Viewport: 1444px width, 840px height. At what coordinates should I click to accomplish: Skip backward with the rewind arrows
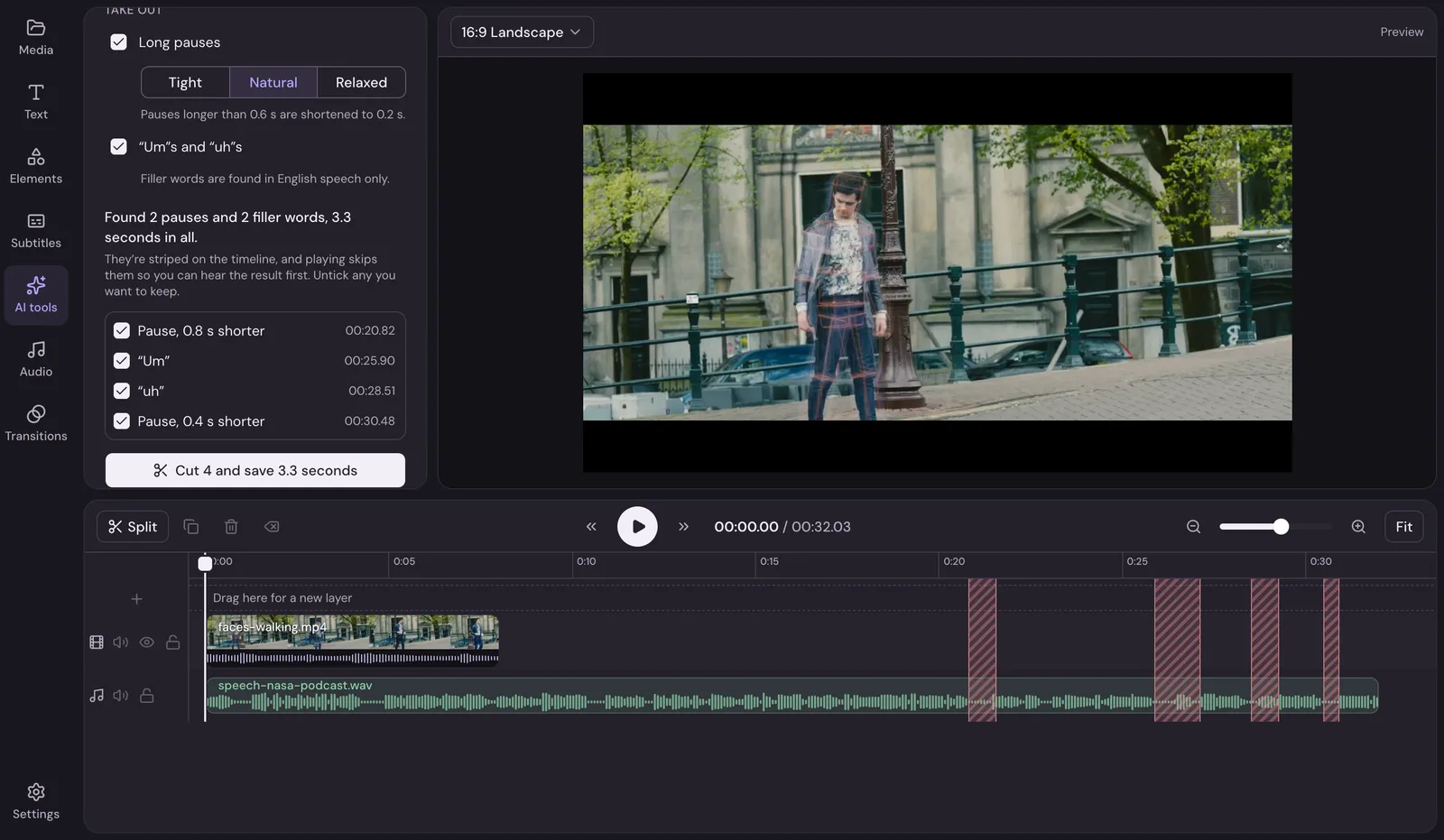[x=591, y=527]
